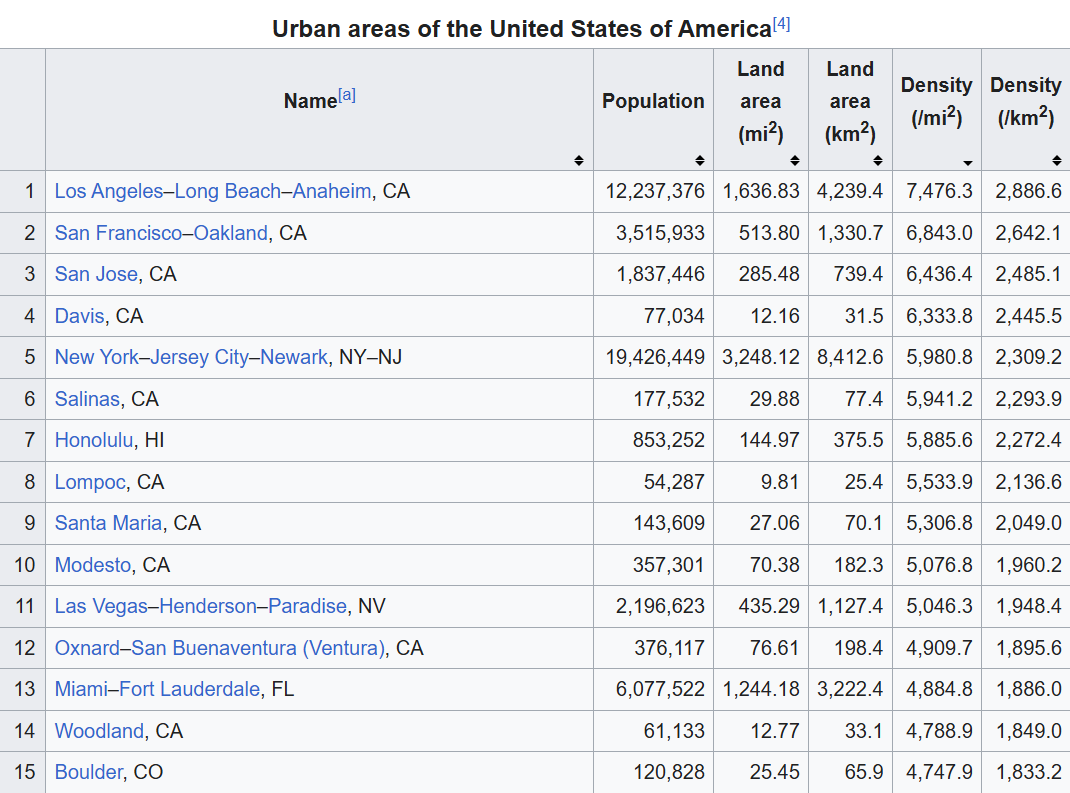Click Salinas land area 29.88

pos(775,399)
